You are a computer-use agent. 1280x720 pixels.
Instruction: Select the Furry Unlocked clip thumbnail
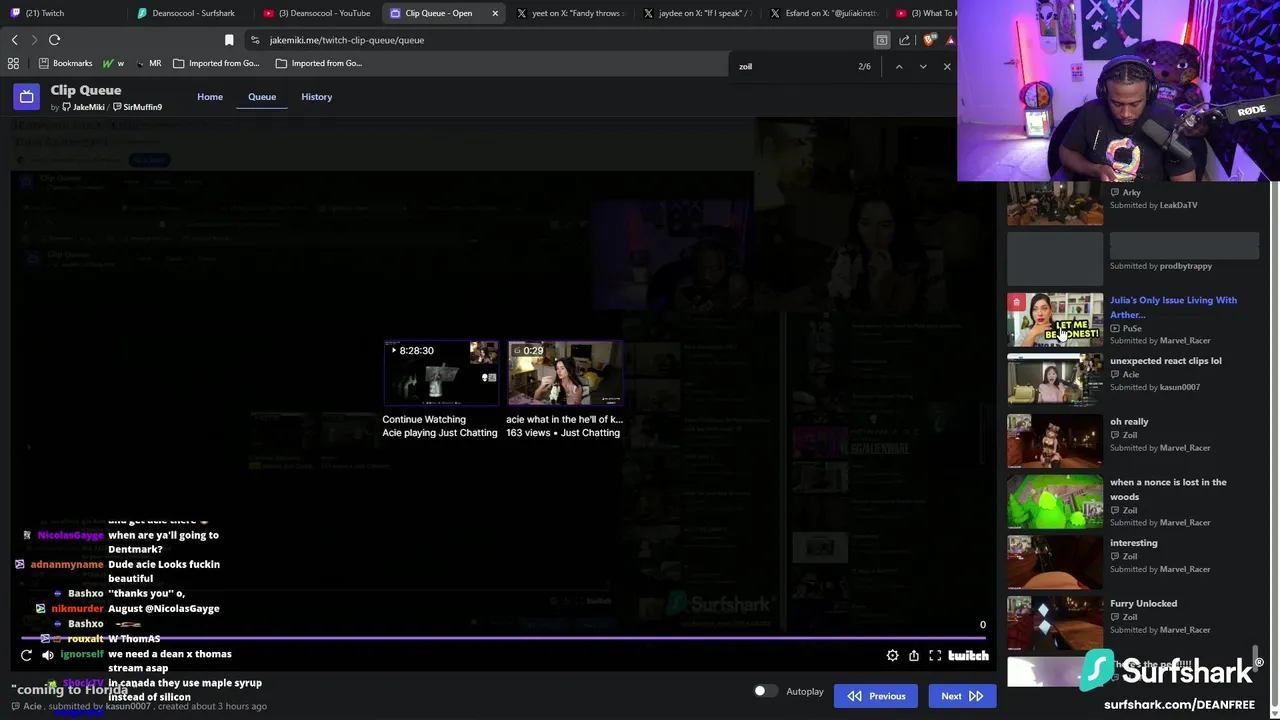tap(1055, 623)
